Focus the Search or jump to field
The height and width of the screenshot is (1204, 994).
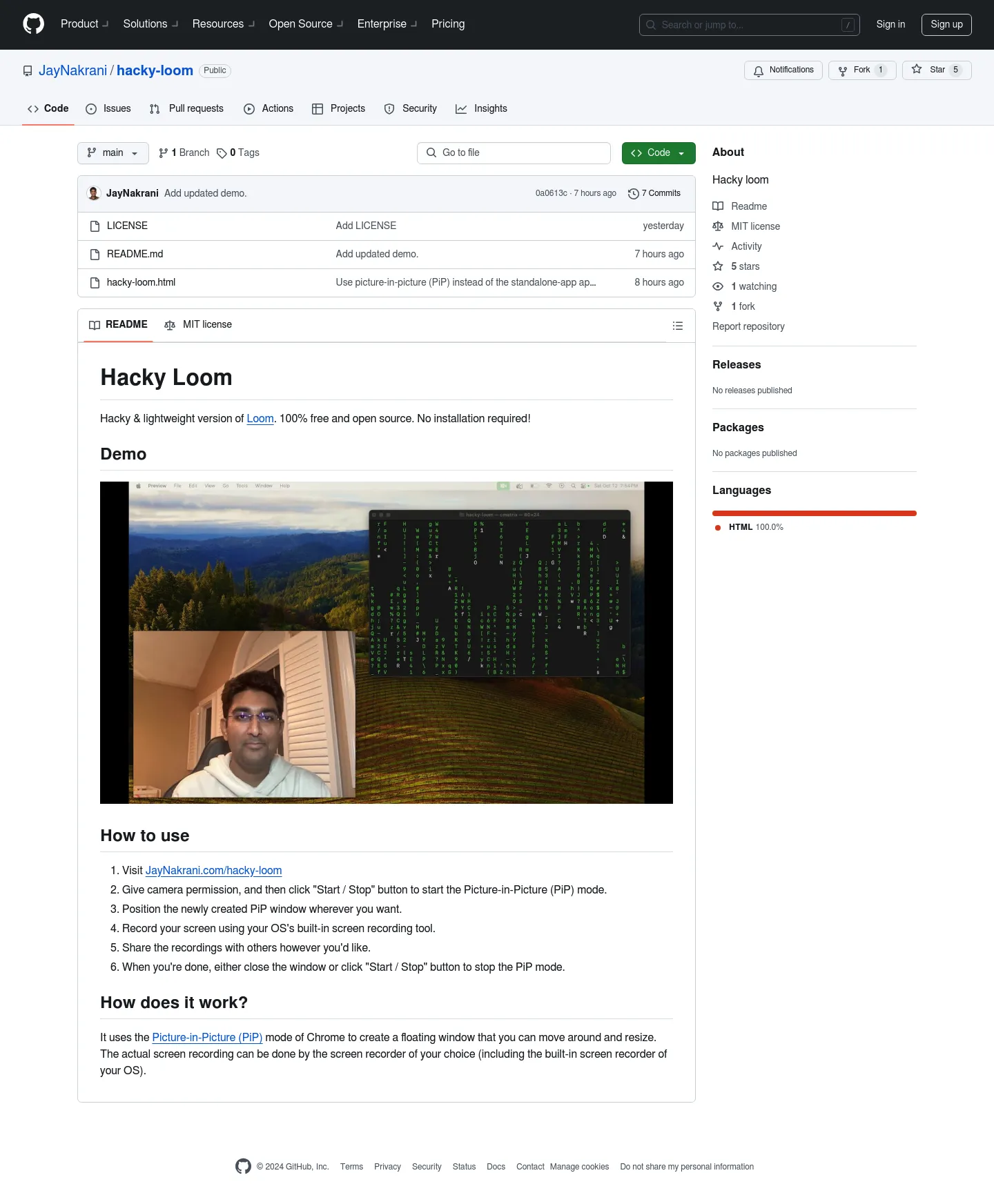point(749,25)
